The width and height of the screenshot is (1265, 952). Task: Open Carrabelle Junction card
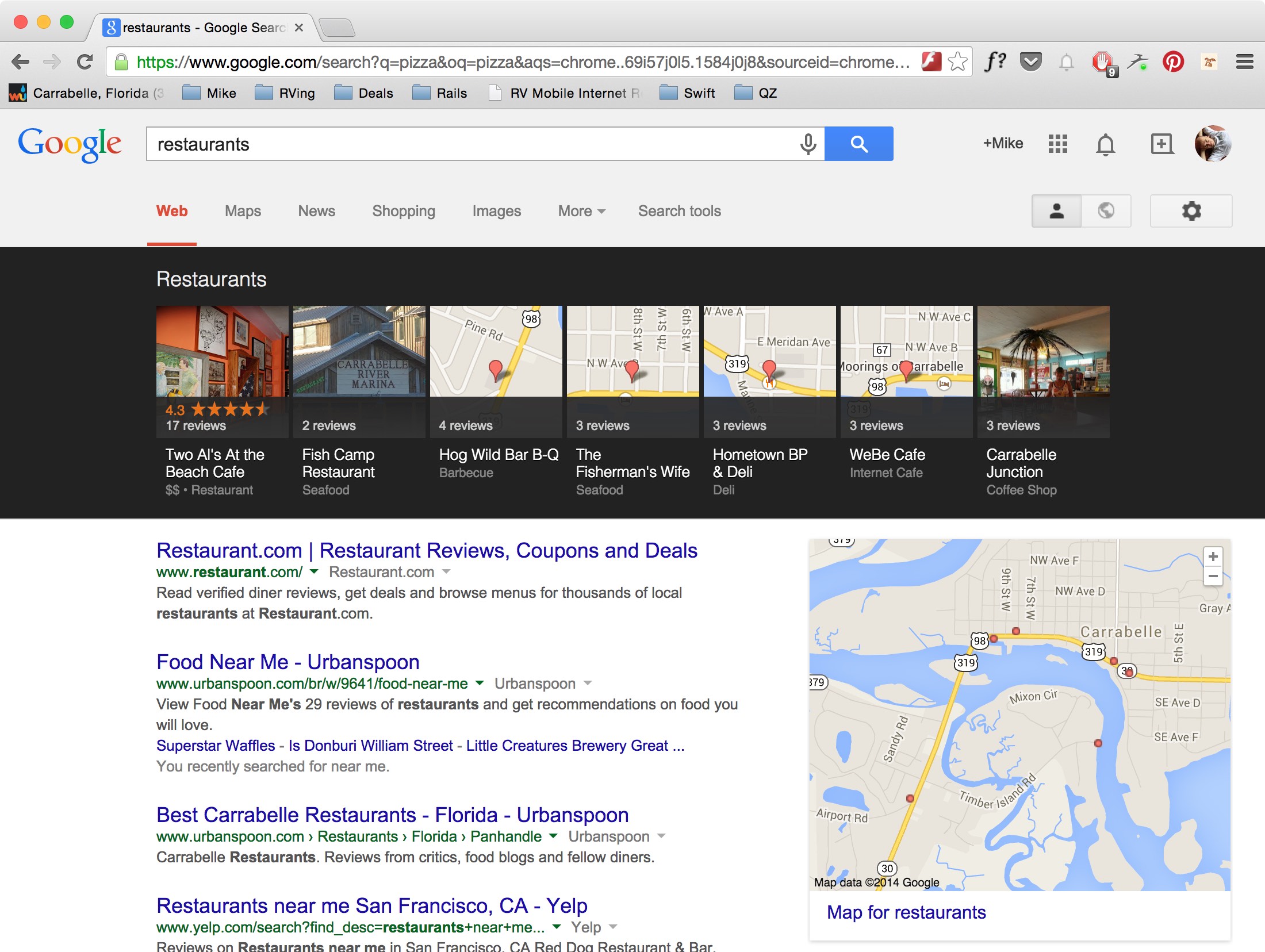click(x=1044, y=402)
